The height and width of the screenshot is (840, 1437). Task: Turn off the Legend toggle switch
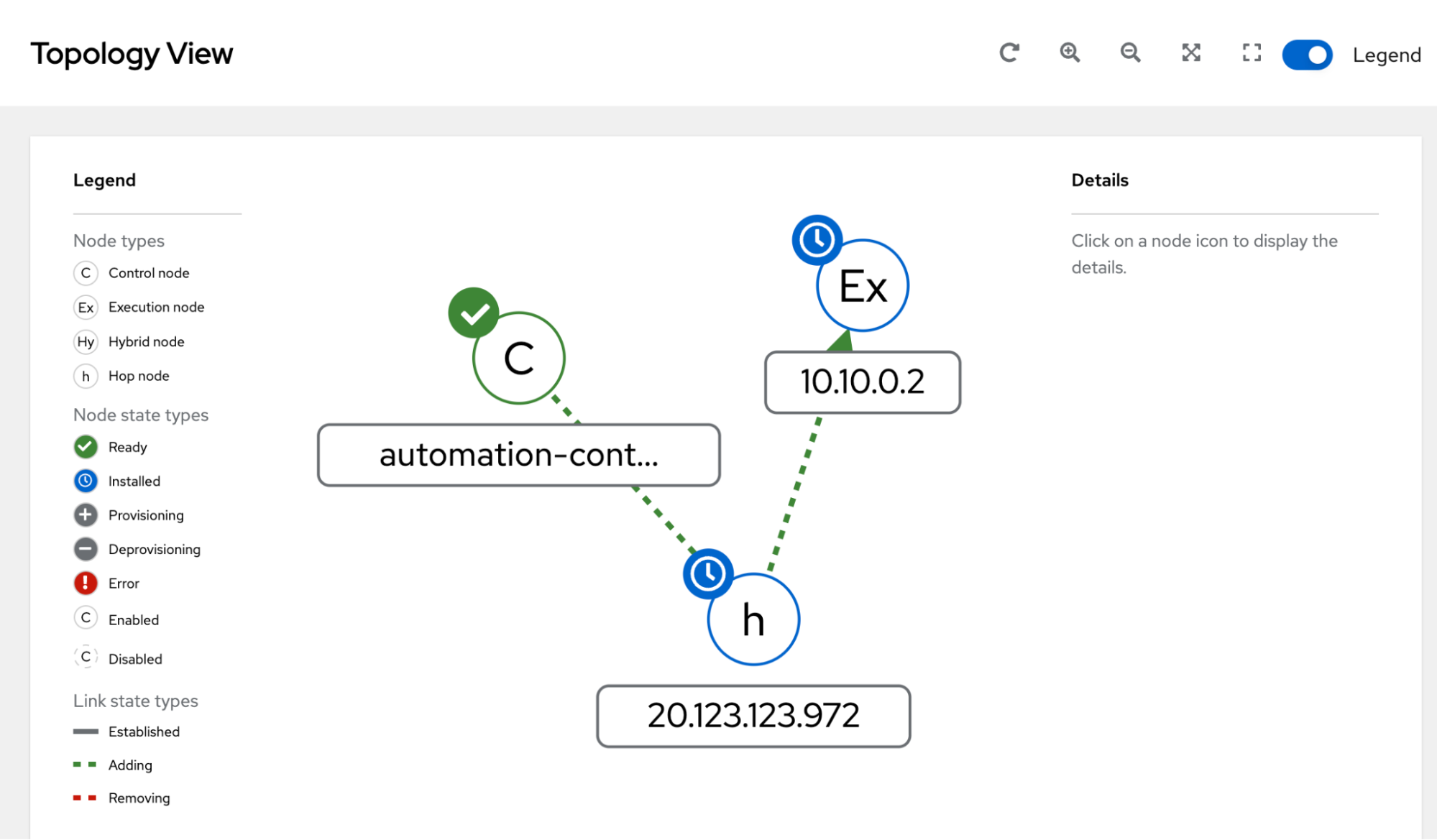click(x=1307, y=55)
